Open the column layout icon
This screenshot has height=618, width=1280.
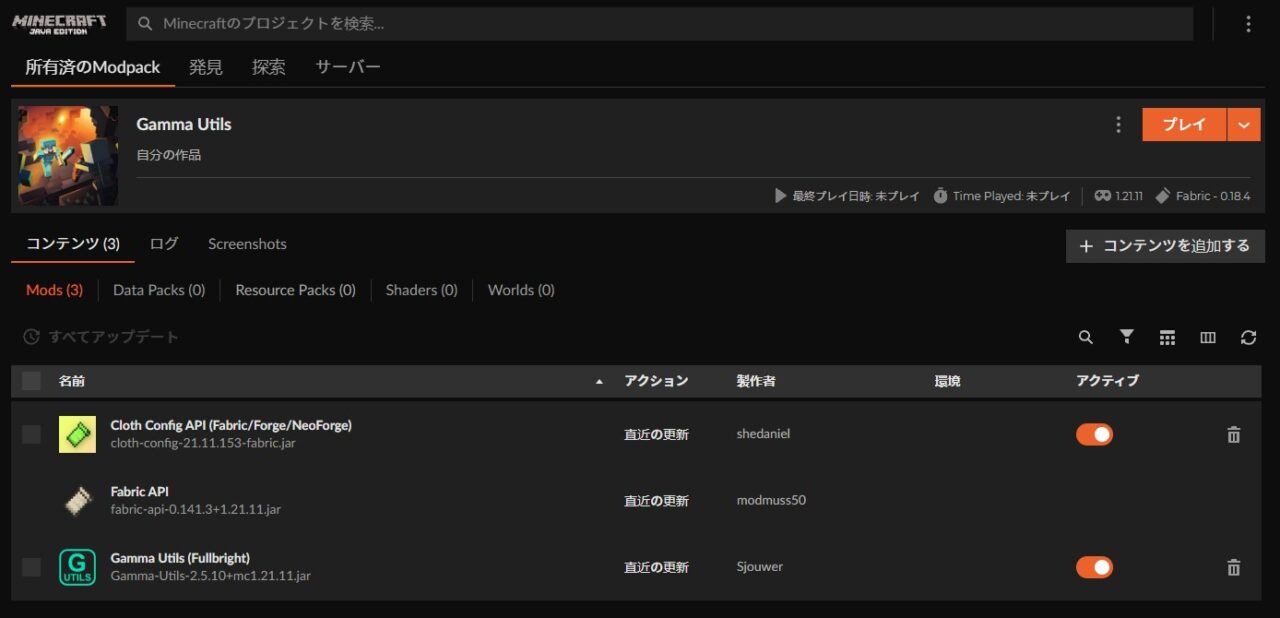click(1208, 338)
